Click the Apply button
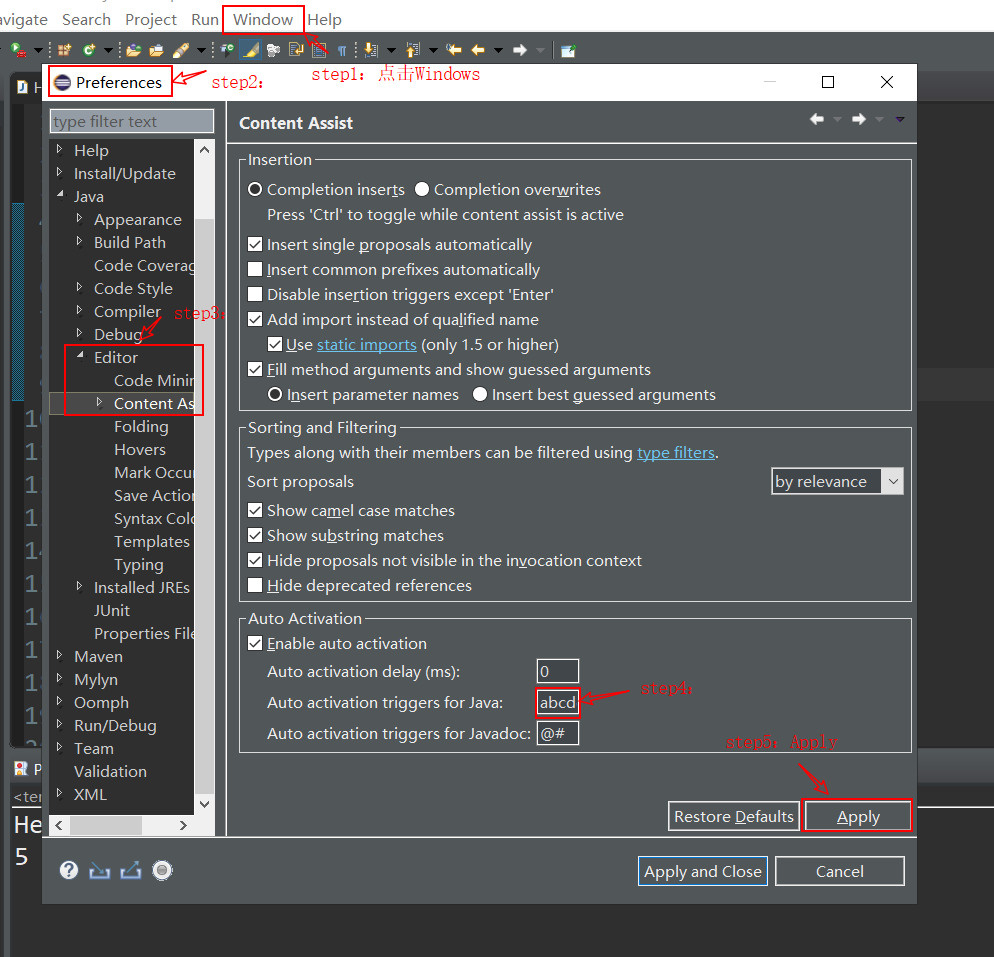Viewport: 994px width, 957px height. click(x=858, y=816)
